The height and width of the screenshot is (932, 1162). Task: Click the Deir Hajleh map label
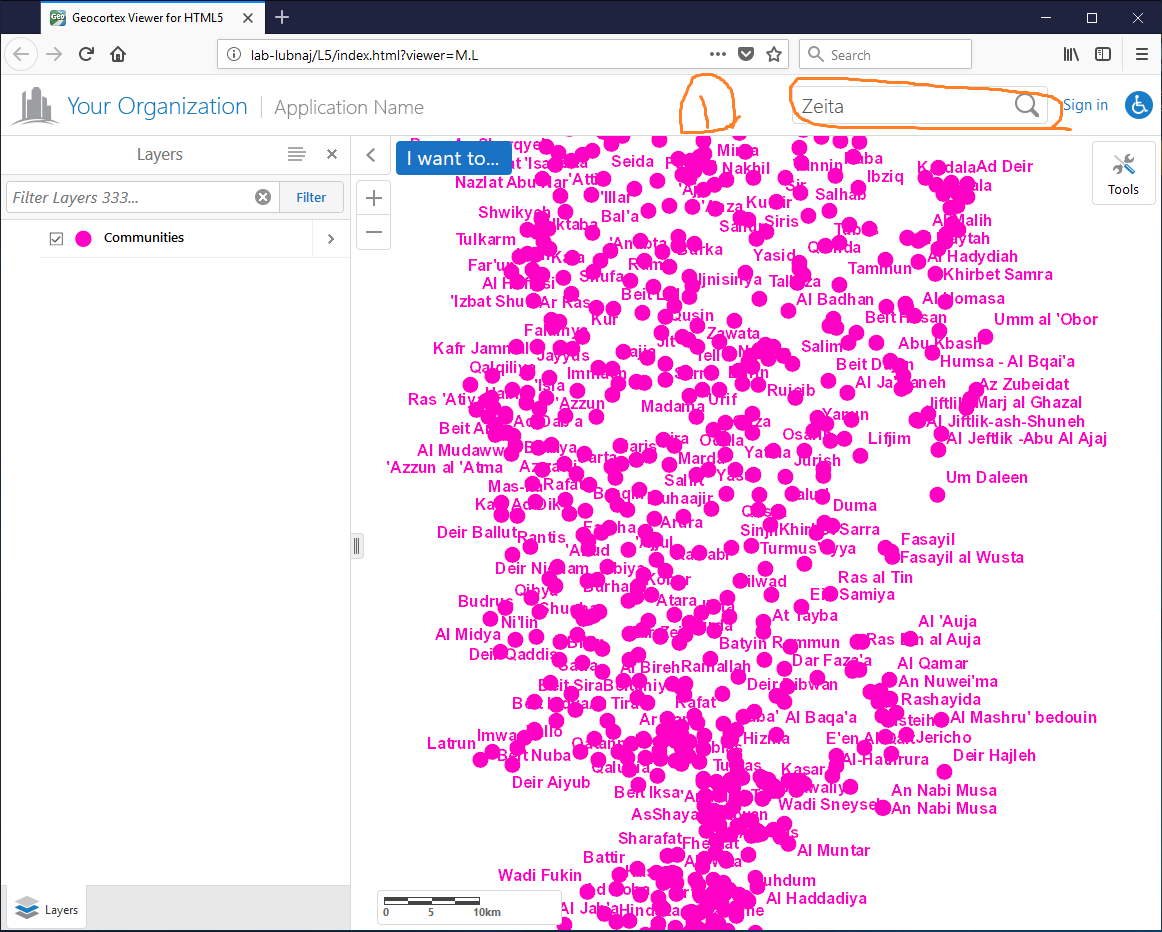click(994, 756)
